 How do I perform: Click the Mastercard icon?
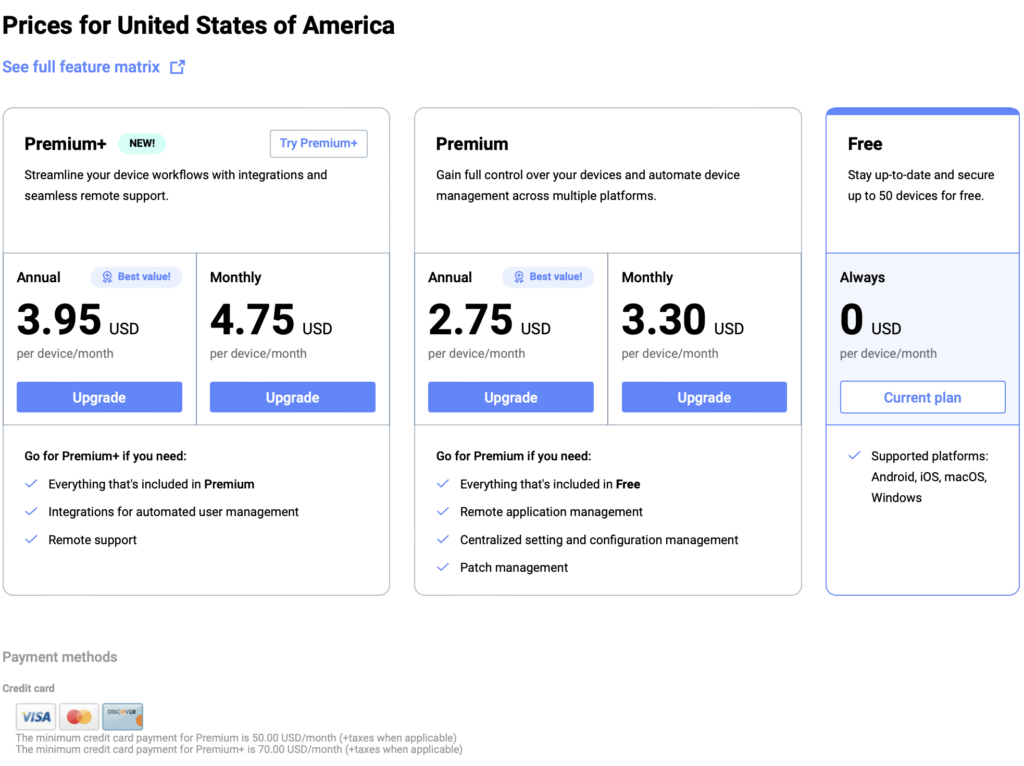click(x=80, y=716)
